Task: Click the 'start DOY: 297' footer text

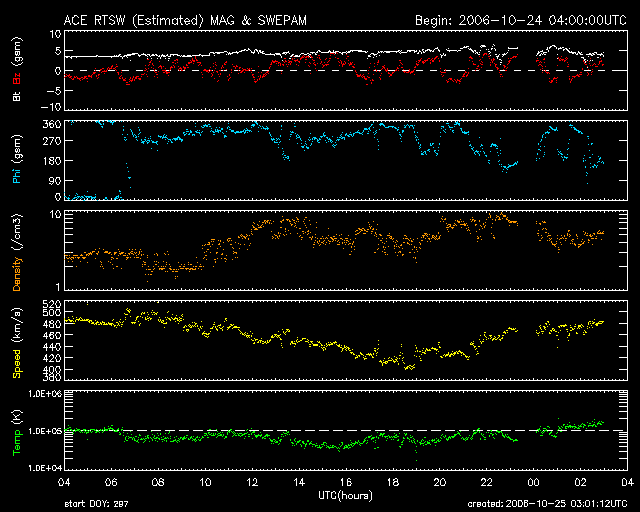Action: [x=96, y=504]
